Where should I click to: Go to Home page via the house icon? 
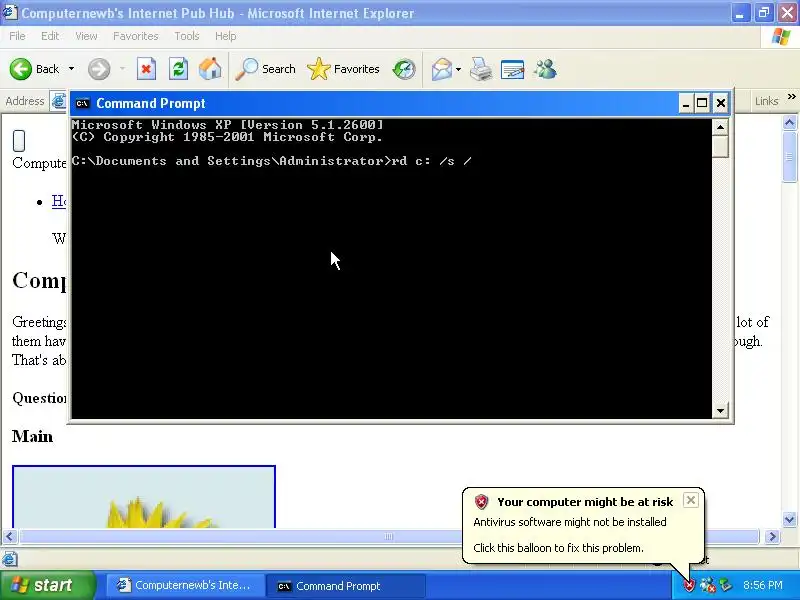[210, 69]
